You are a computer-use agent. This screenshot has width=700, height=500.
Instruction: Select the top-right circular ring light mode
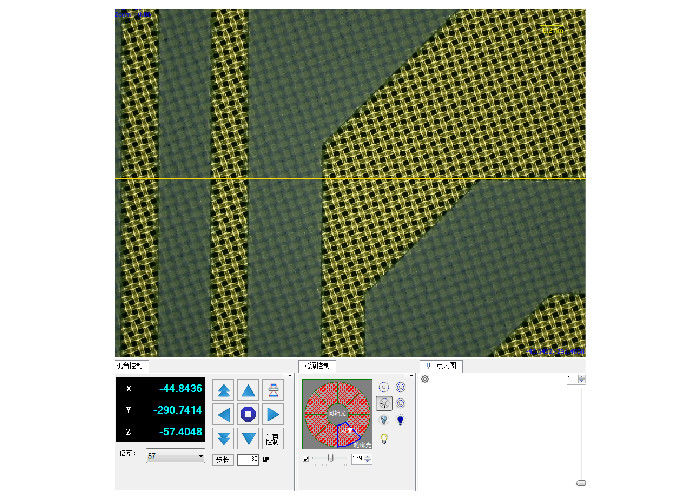[x=400, y=387]
